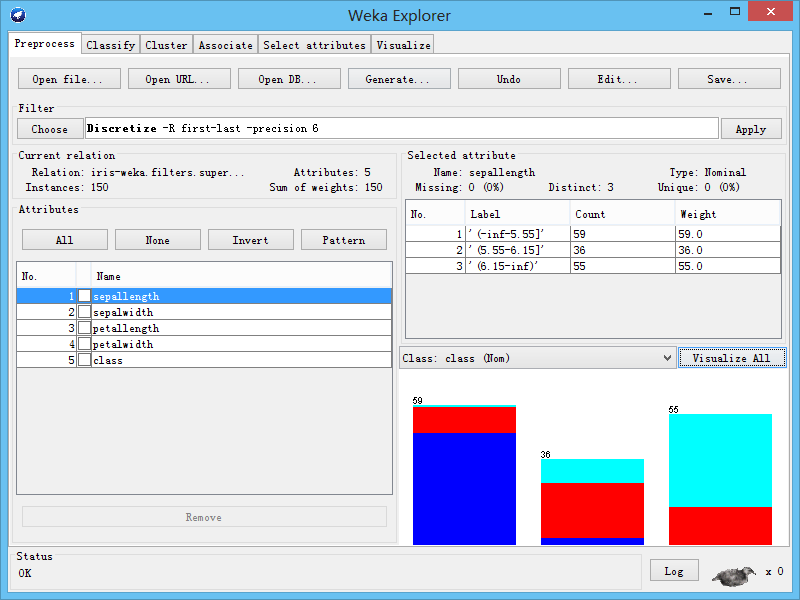Click the Weka bird logo in the title bar
Screen dimensions: 800x600
point(18,15)
